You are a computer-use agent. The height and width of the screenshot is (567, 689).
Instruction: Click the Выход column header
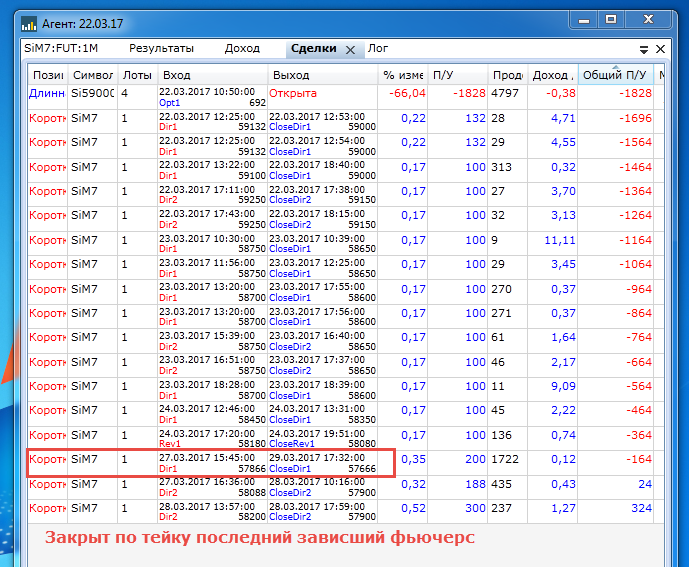[x=322, y=75]
